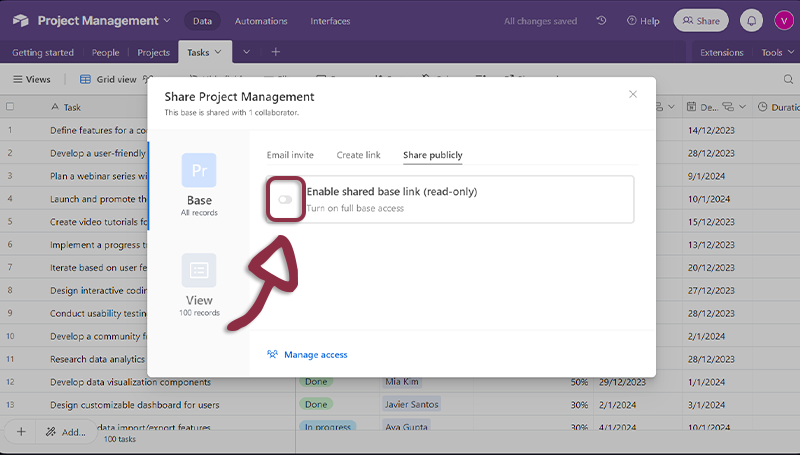Open the Views sidebar
This screenshot has width=800, height=456.
[31, 80]
